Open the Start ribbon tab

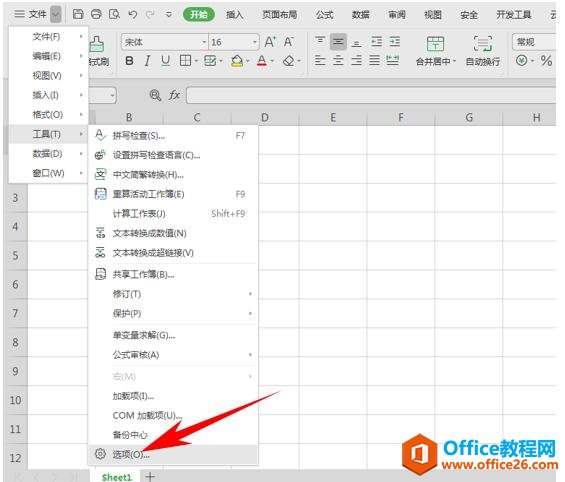tap(199, 15)
